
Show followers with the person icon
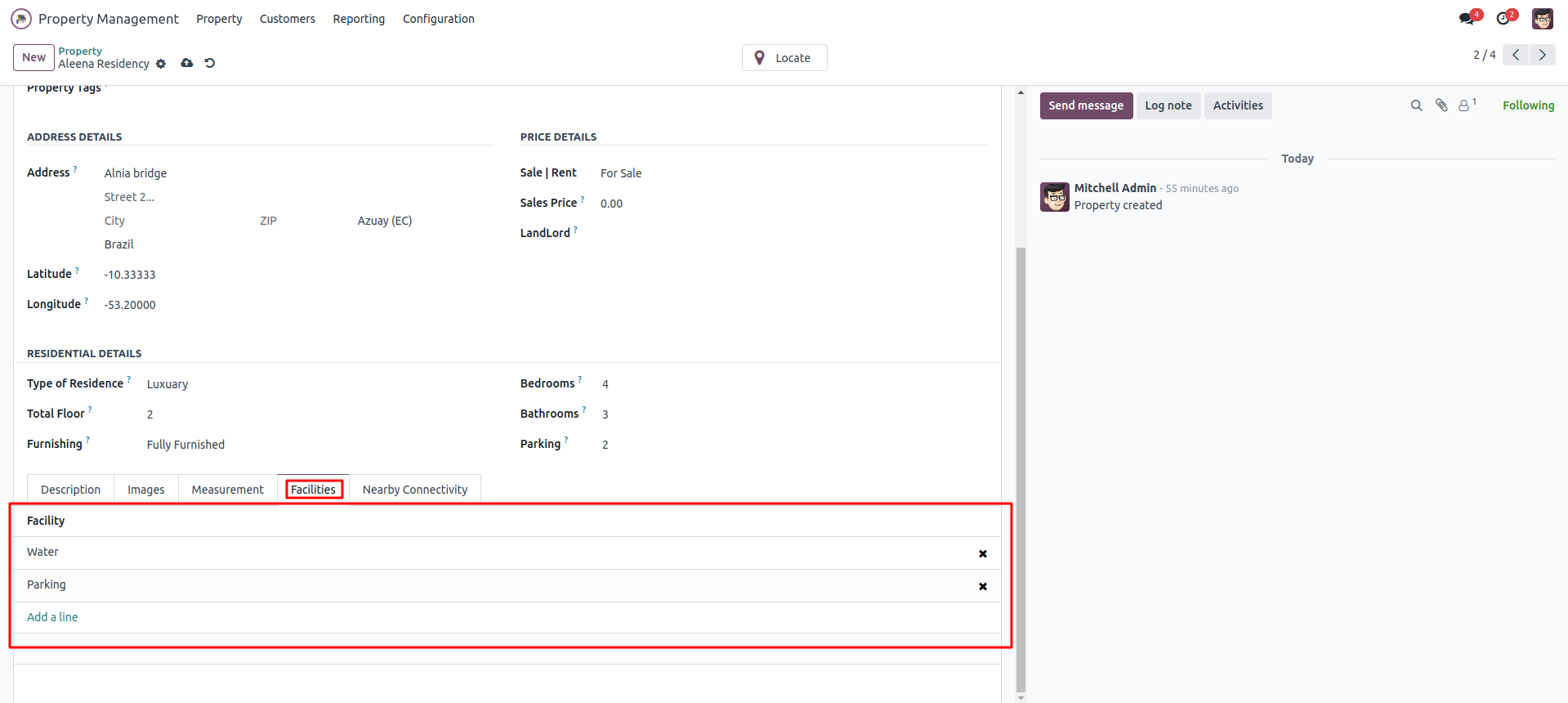pos(1465,105)
